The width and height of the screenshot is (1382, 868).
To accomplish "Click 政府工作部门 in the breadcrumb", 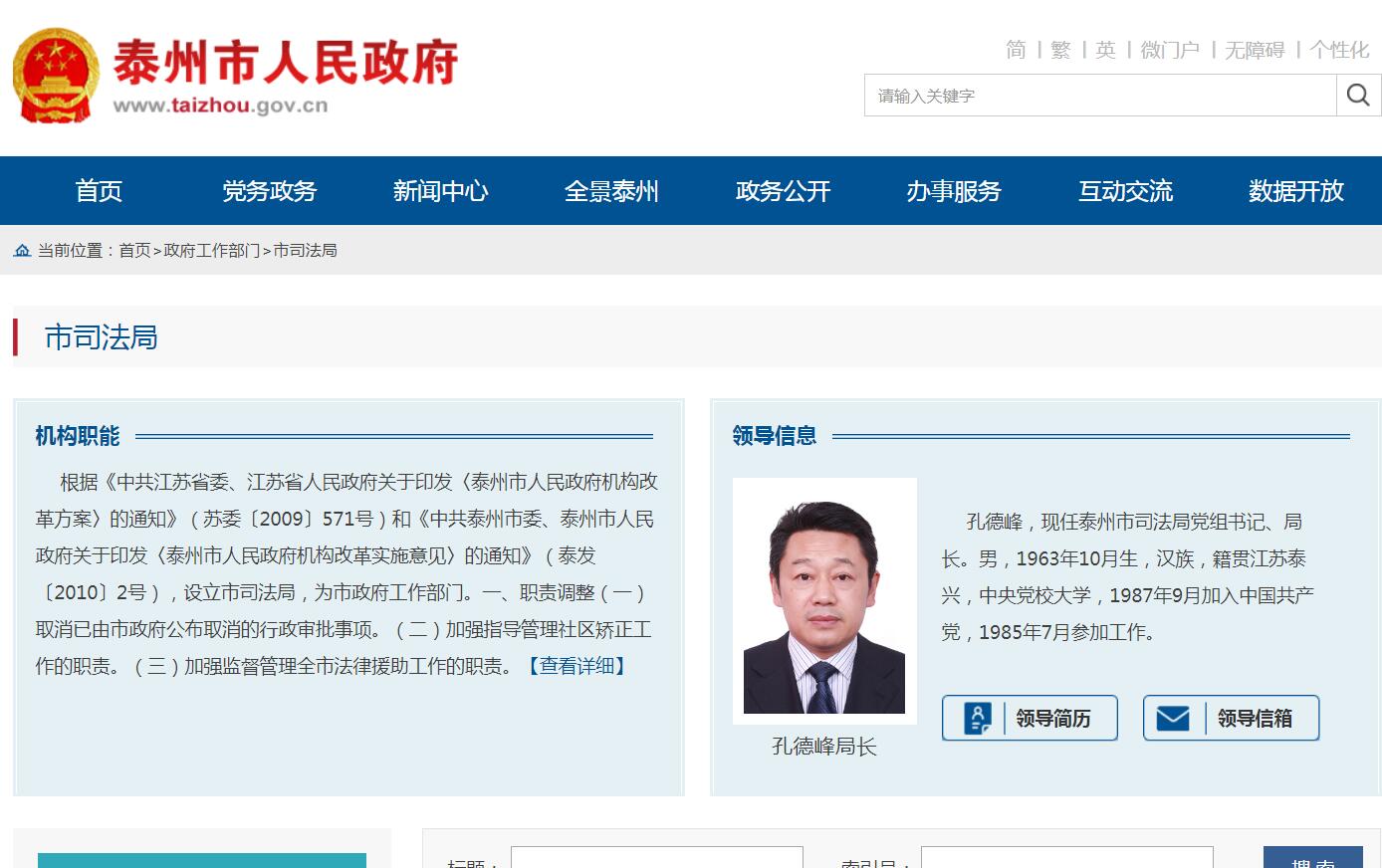I will pyautogui.click(x=211, y=251).
